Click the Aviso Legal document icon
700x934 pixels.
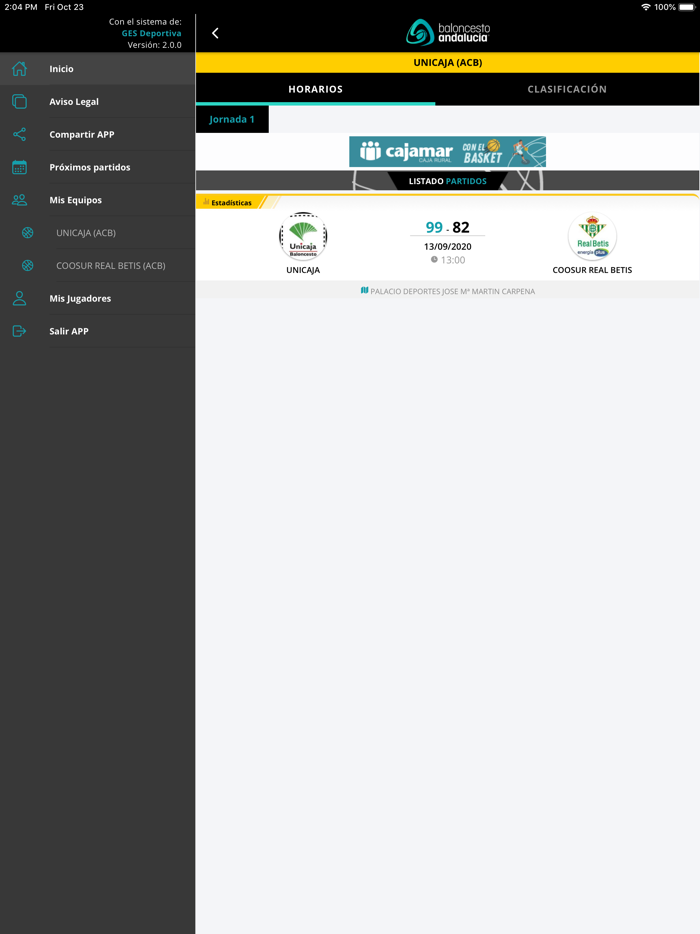(x=19, y=101)
